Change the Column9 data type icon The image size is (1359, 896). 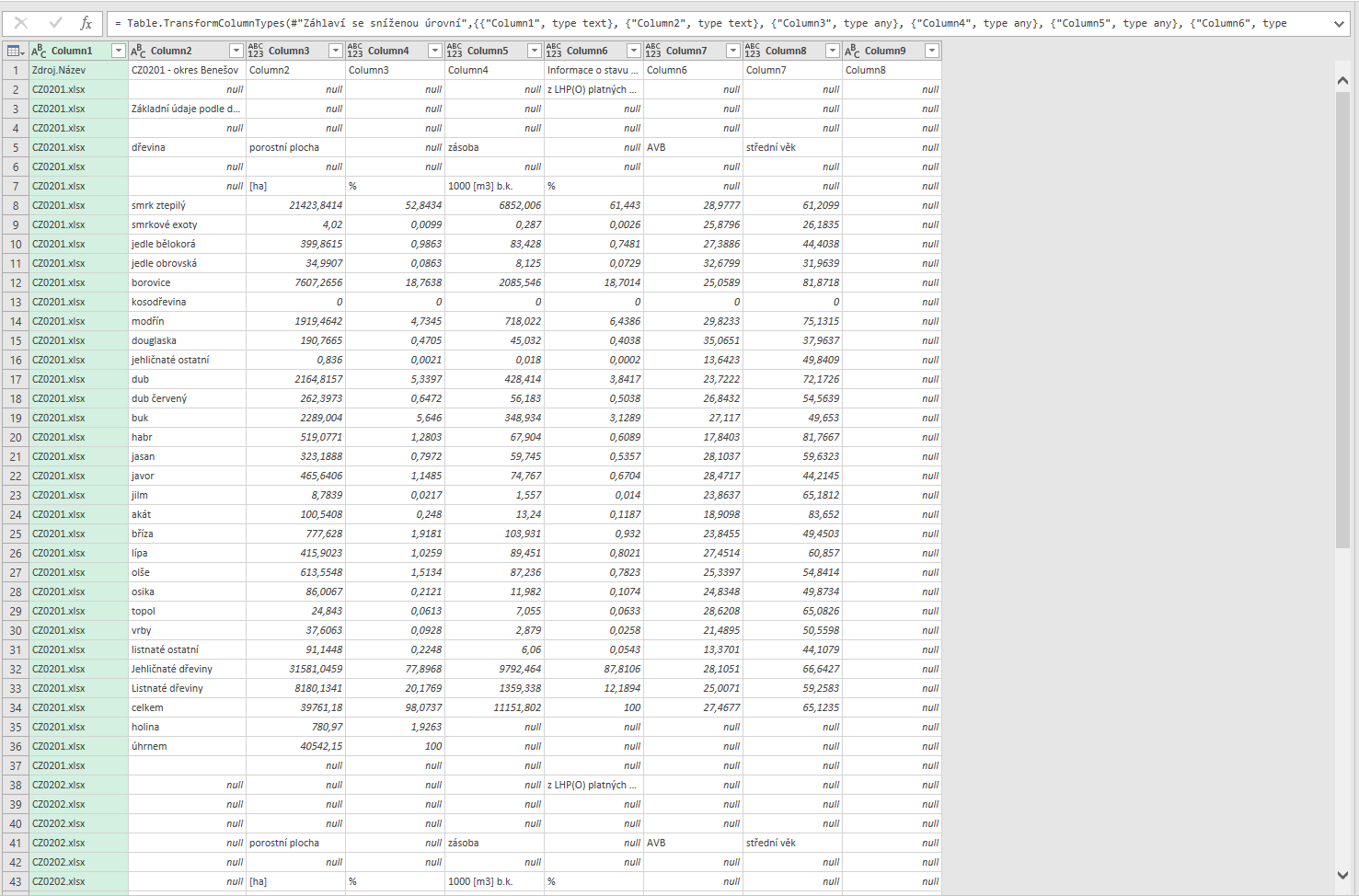[852, 51]
